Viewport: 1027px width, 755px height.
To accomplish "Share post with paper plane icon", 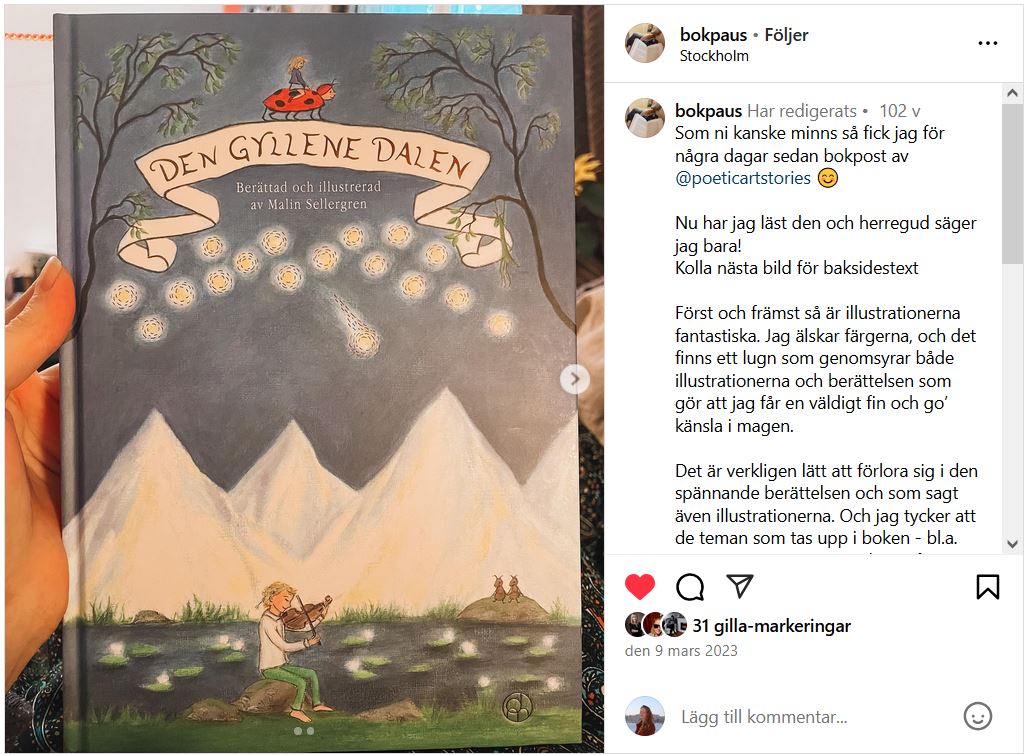I will click(740, 586).
